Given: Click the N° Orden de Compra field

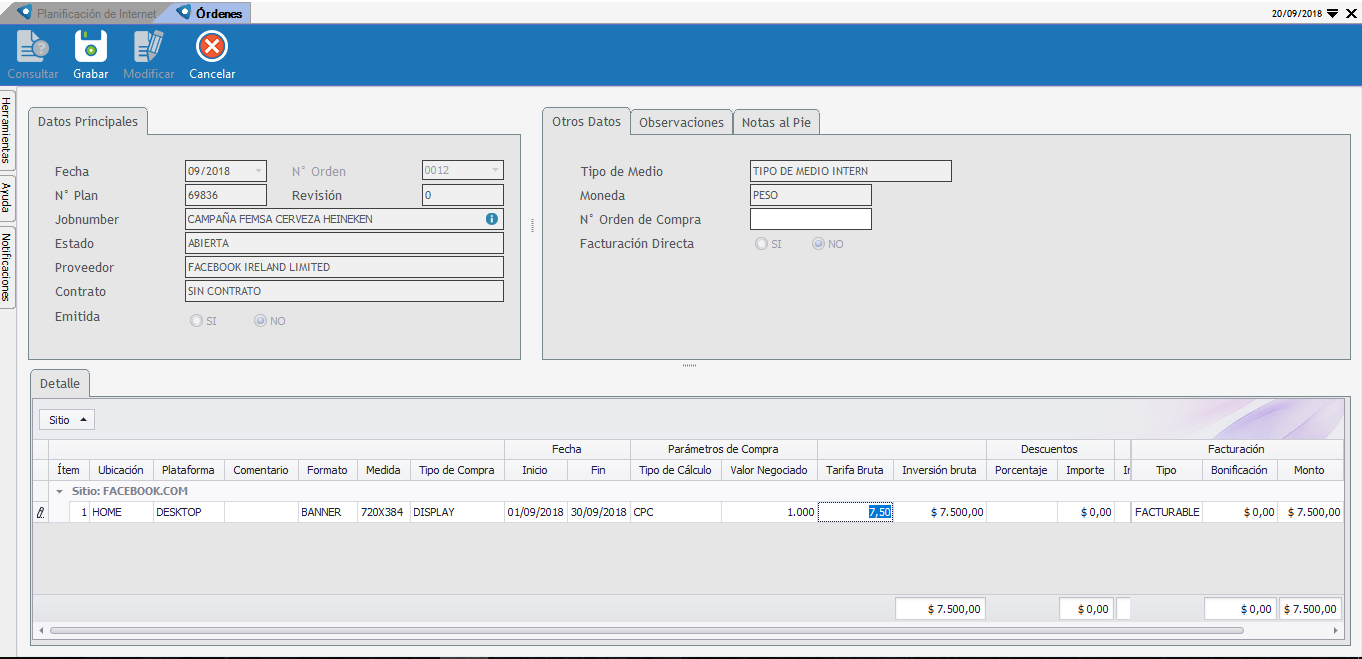Looking at the screenshot, I should click(810, 219).
